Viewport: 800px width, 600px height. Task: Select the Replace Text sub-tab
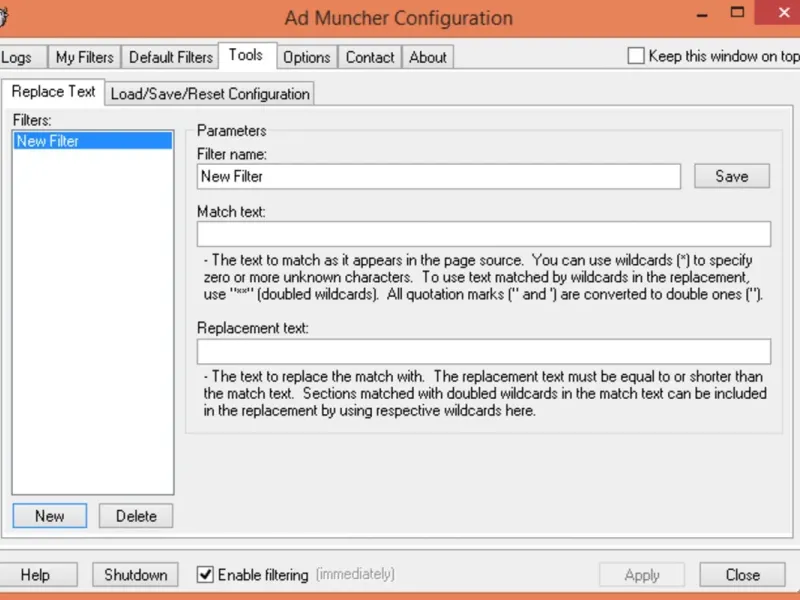click(x=53, y=92)
